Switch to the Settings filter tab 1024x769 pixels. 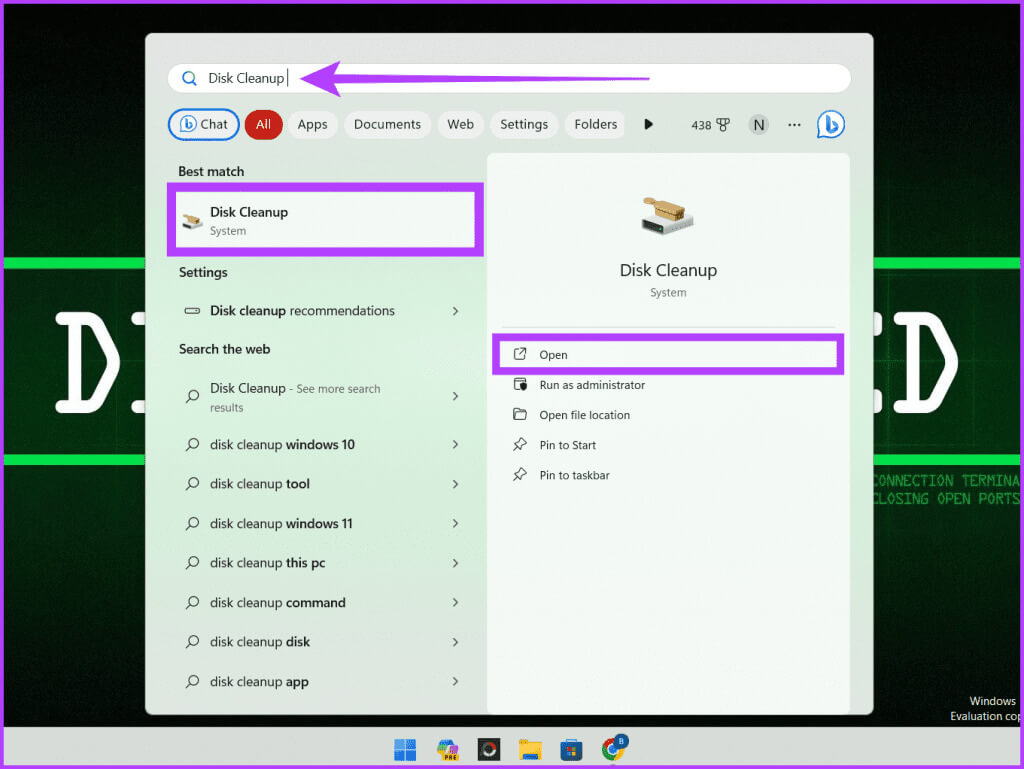[524, 124]
